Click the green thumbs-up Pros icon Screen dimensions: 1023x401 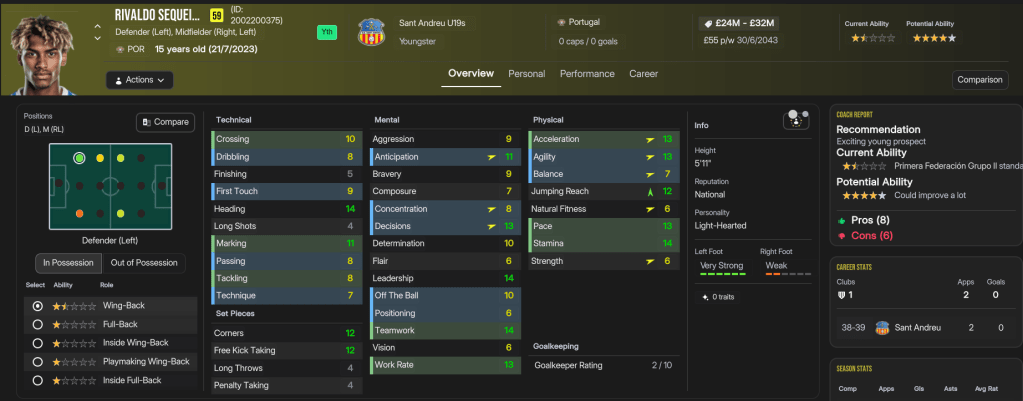(x=842, y=219)
